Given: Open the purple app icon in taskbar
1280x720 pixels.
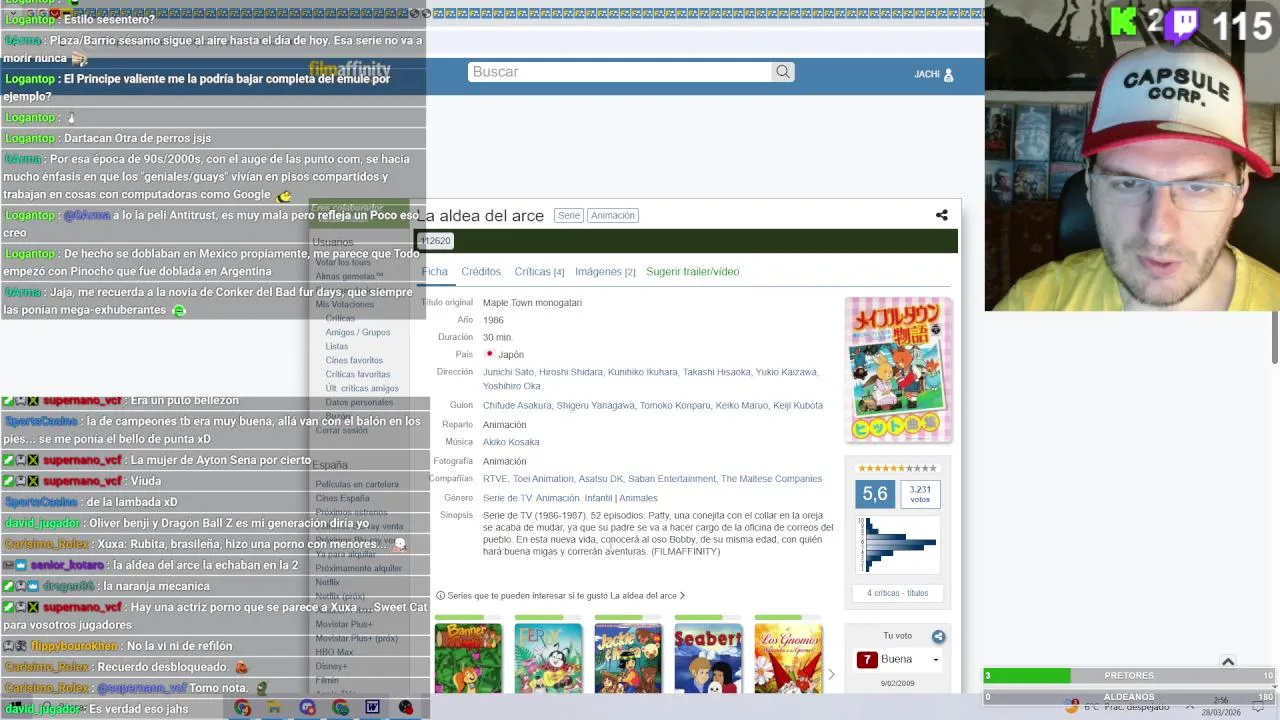Looking at the screenshot, I should point(307,708).
